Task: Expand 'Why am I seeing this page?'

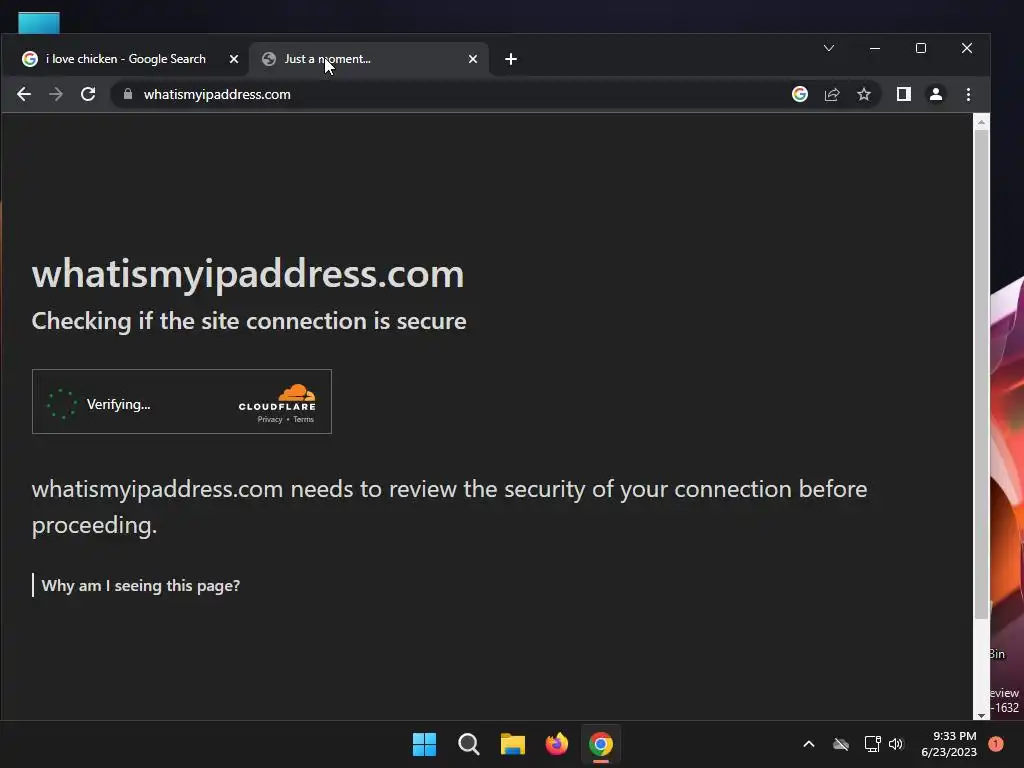Action: pos(140,586)
